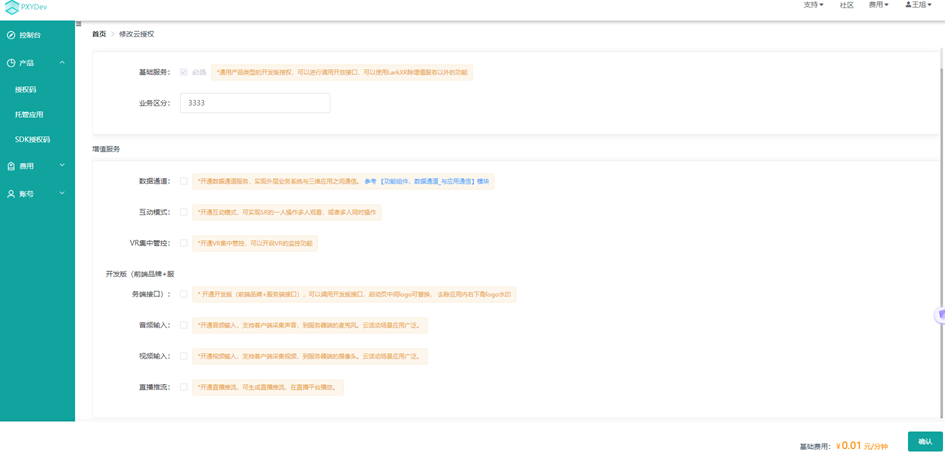Expand the 账号 sidebar chevron
This screenshot has width=945, height=453.
[x=62, y=193]
